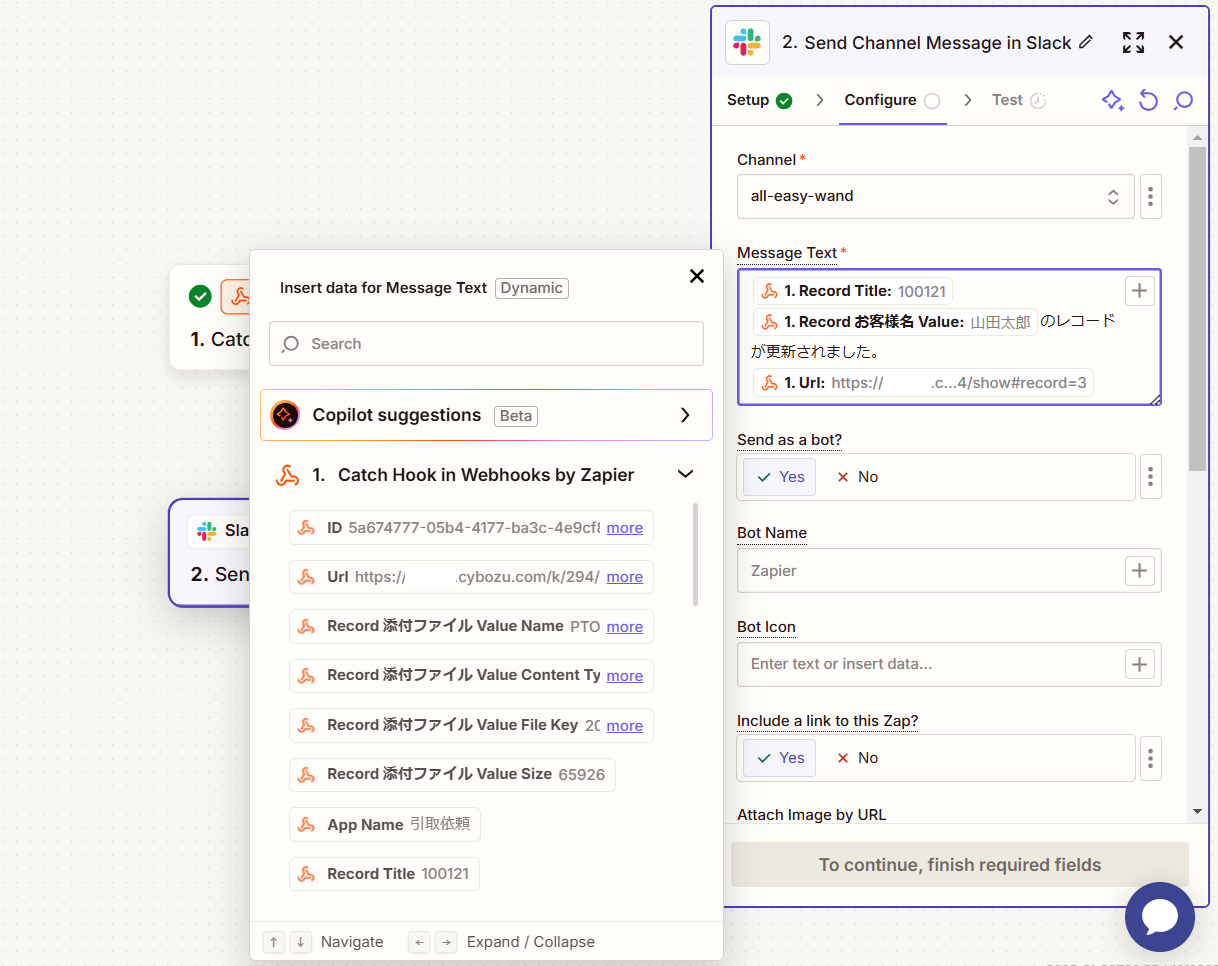Click the Slack app icon in step header
The height and width of the screenshot is (966, 1218).
tap(747, 43)
